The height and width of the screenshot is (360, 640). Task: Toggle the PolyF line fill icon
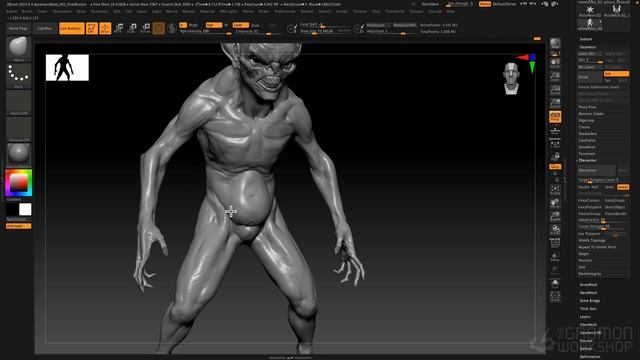555,243
